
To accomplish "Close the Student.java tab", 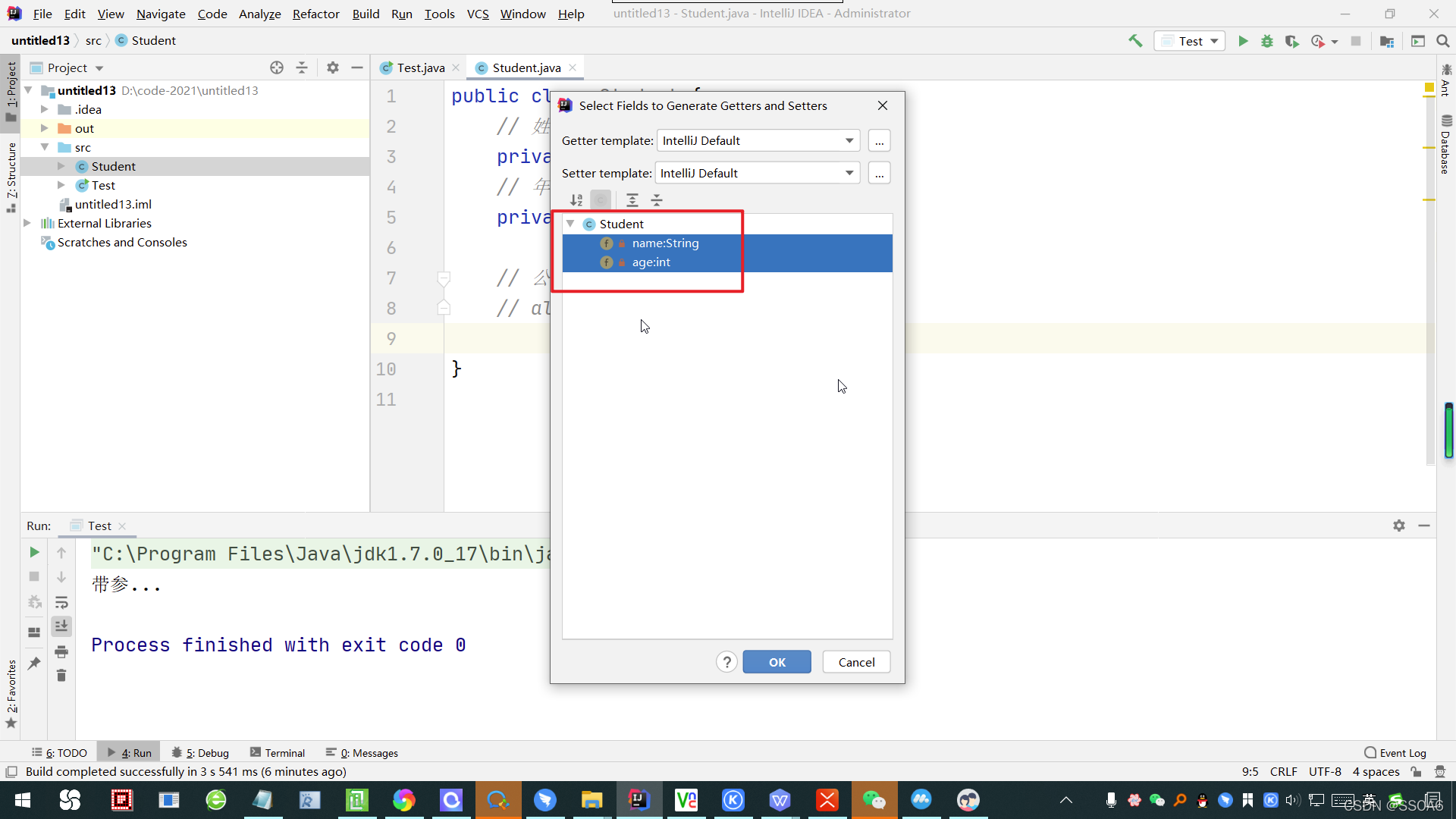I will 573,67.
